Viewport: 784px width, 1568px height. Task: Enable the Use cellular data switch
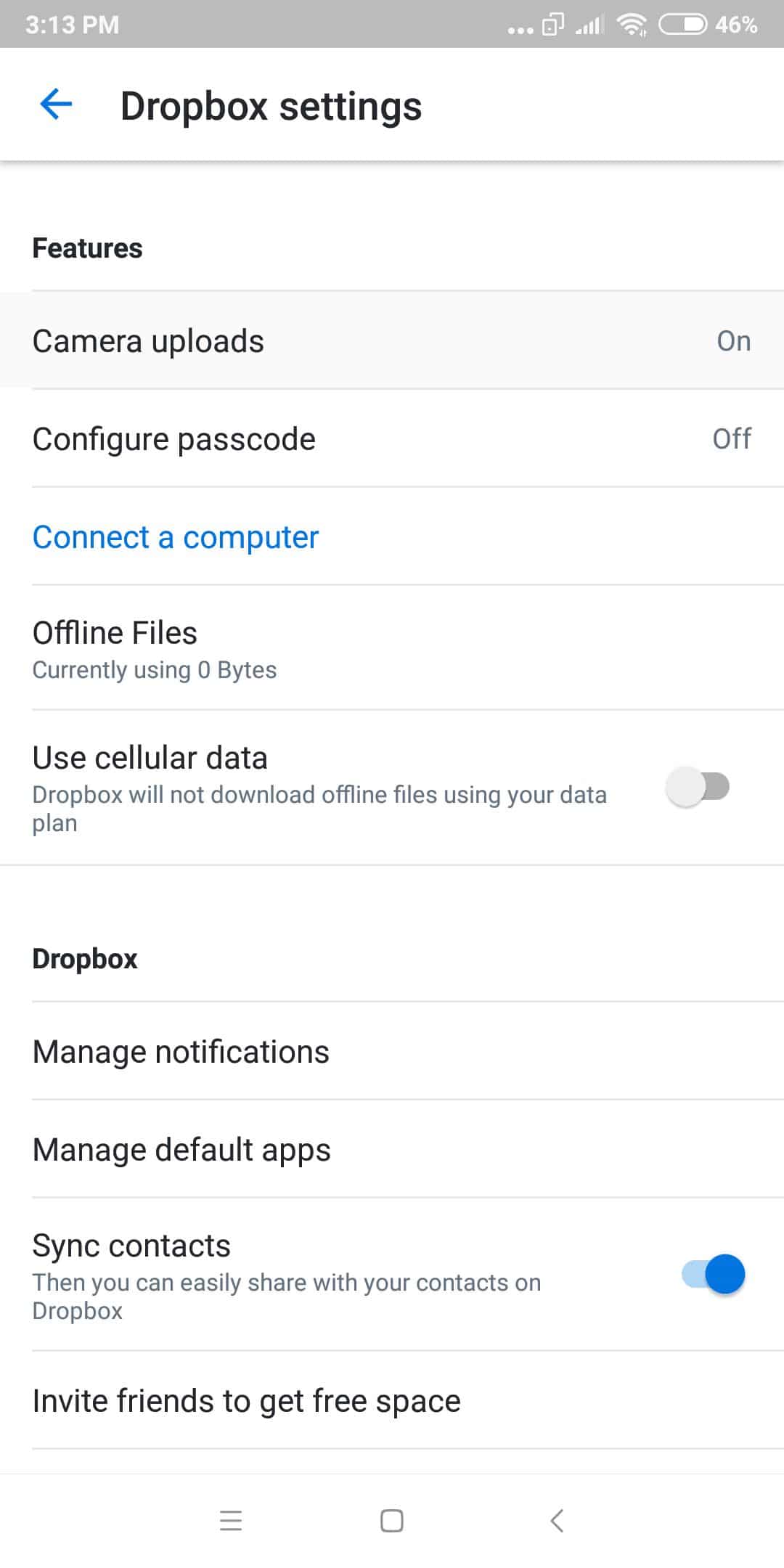[x=698, y=787]
